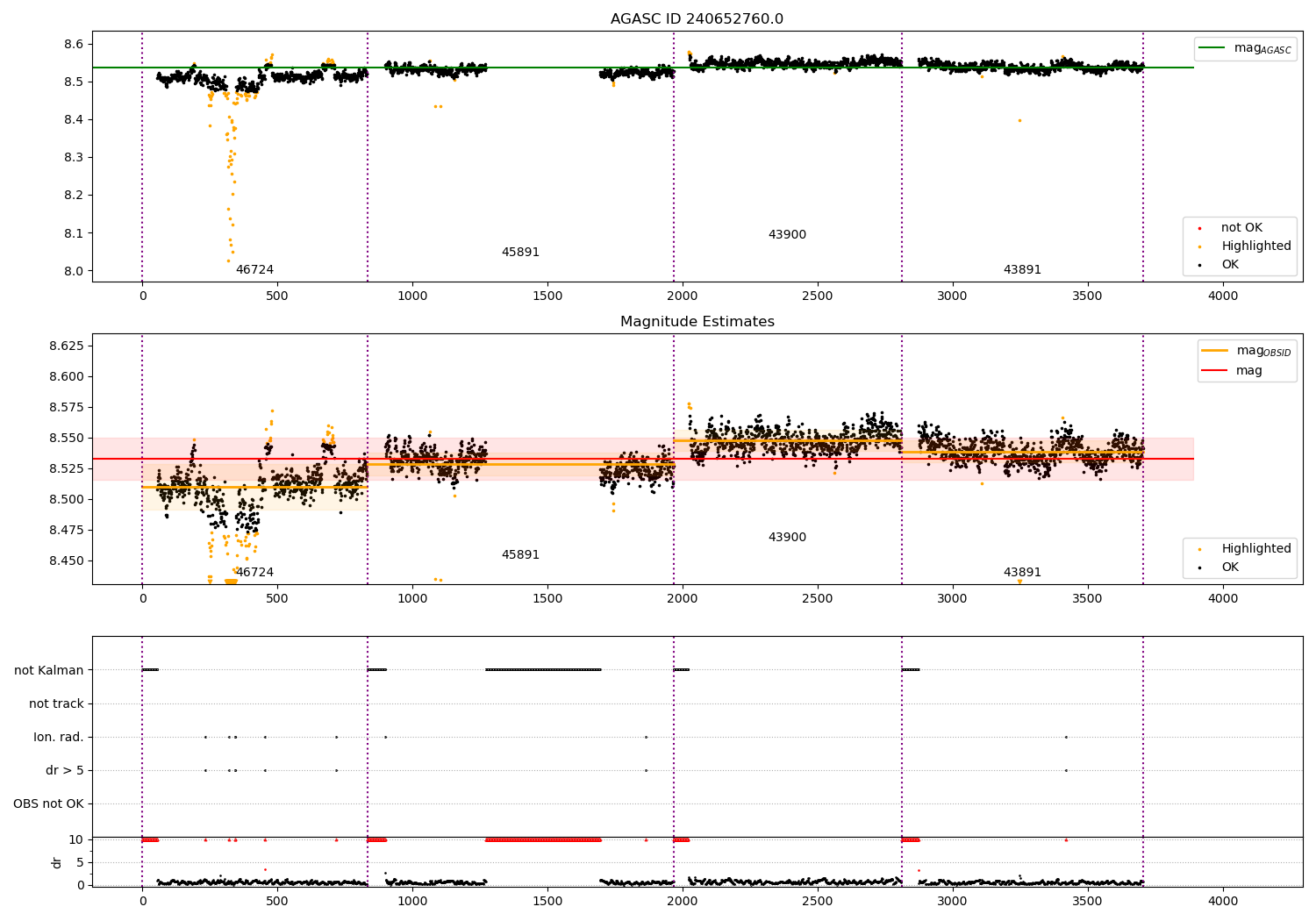Click the y-axis tick label "8.450"

click(x=67, y=560)
